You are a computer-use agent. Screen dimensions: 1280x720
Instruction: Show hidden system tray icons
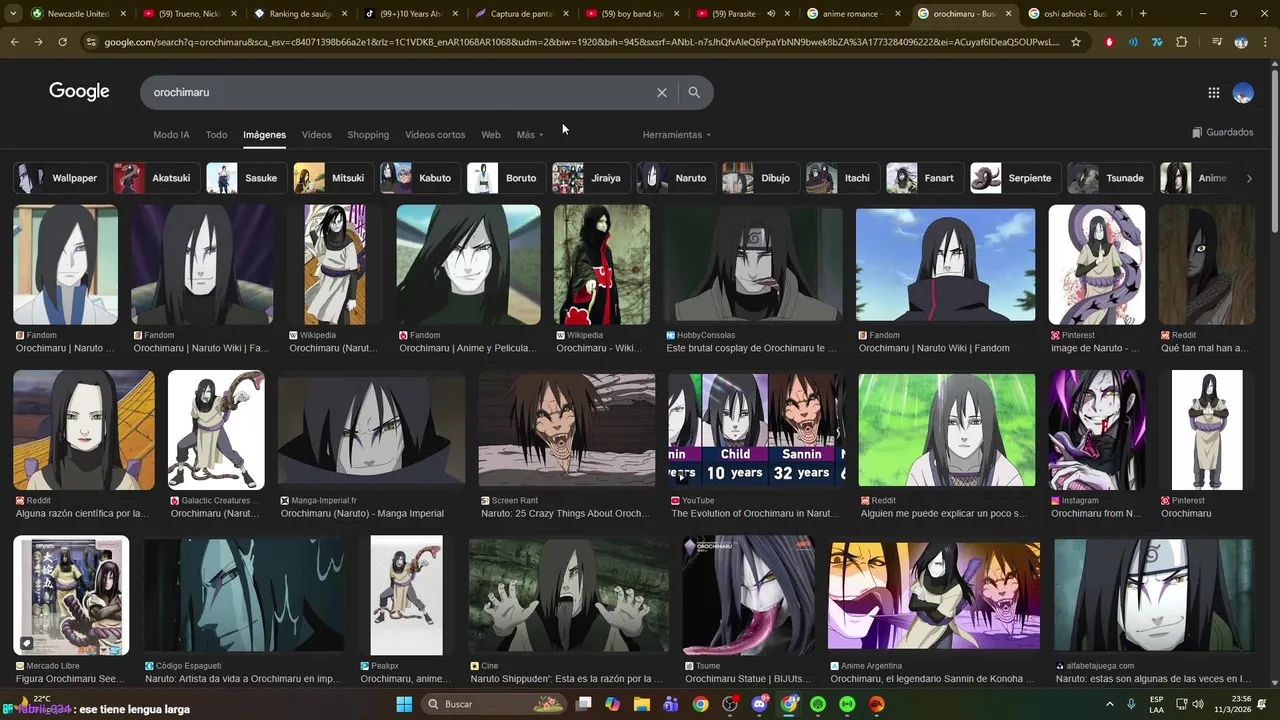1109,704
